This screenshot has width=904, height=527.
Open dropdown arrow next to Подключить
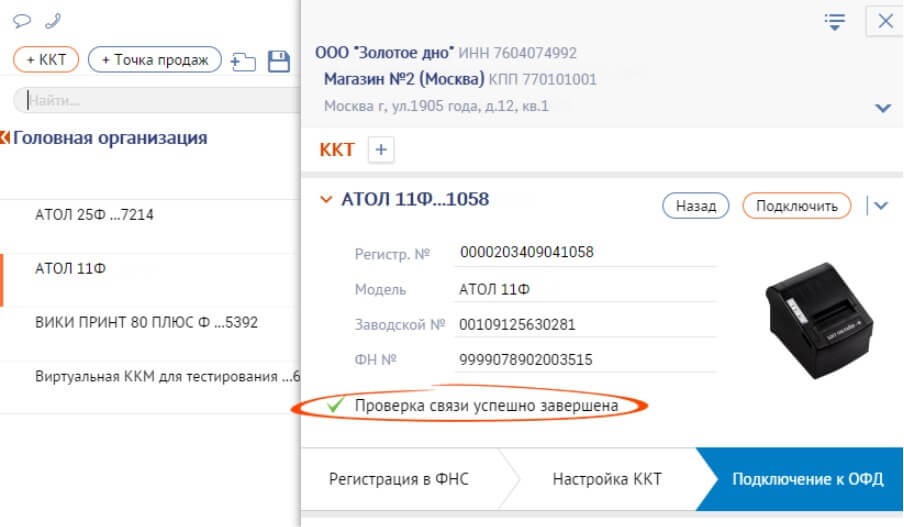(881, 205)
